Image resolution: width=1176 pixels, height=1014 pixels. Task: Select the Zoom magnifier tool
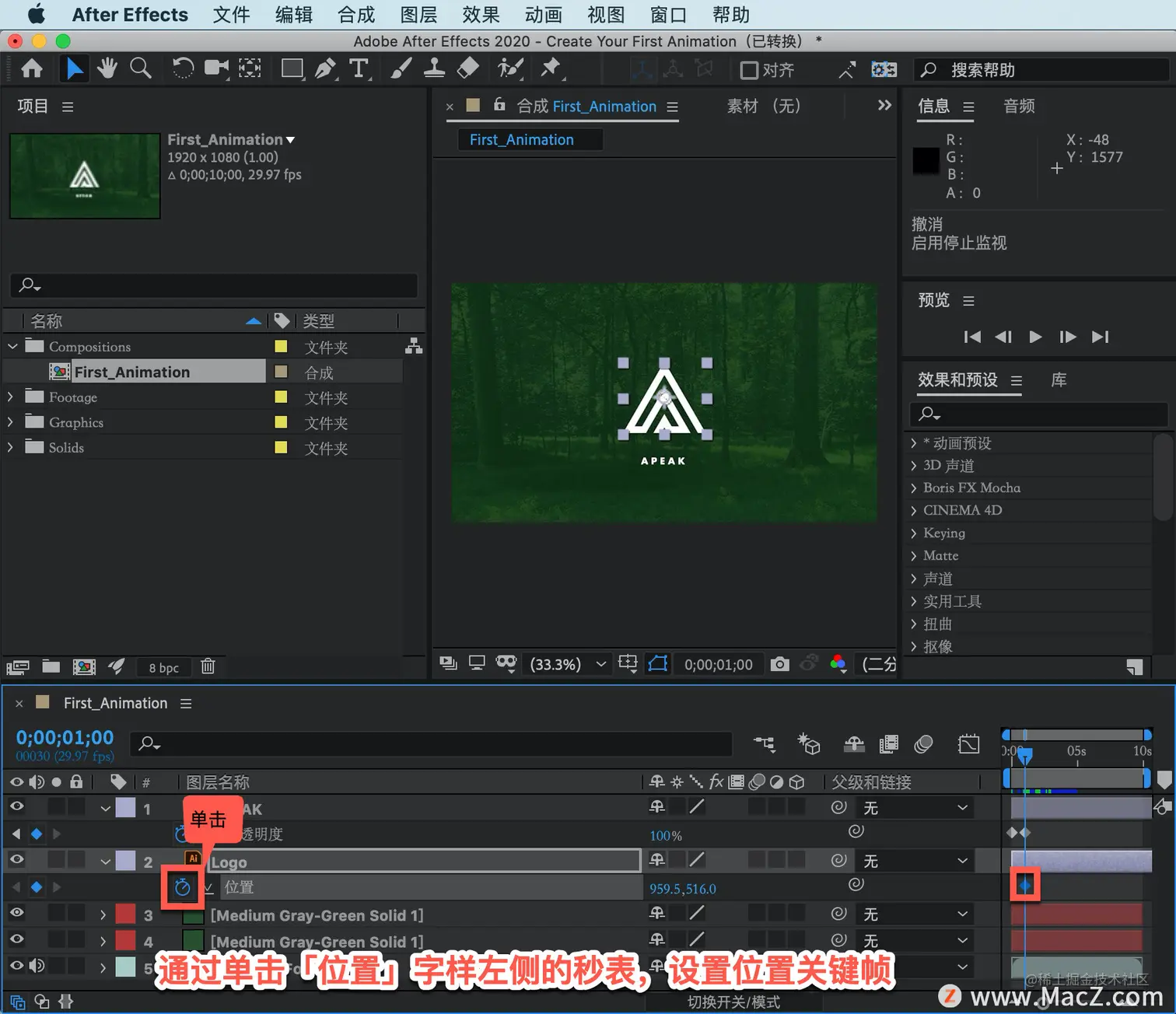coord(141,69)
